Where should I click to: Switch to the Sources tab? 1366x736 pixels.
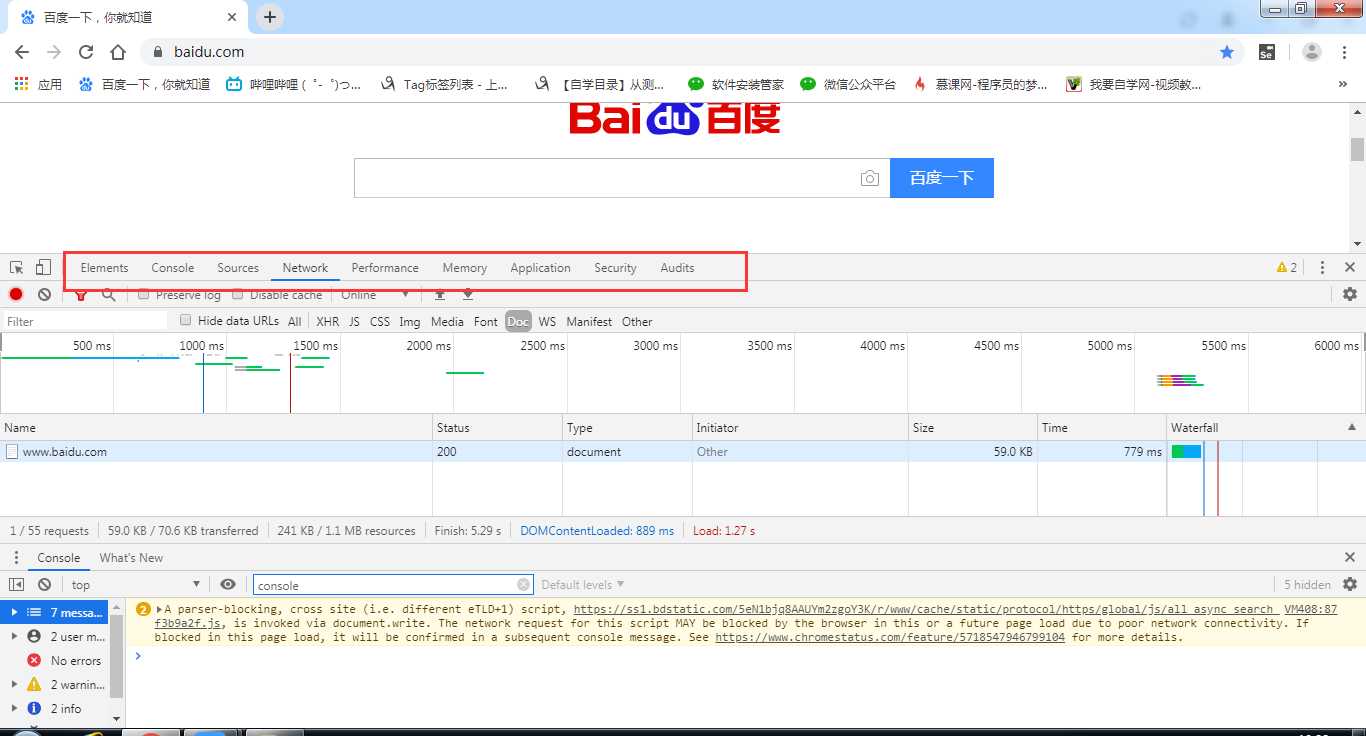[x=238, y=268]
